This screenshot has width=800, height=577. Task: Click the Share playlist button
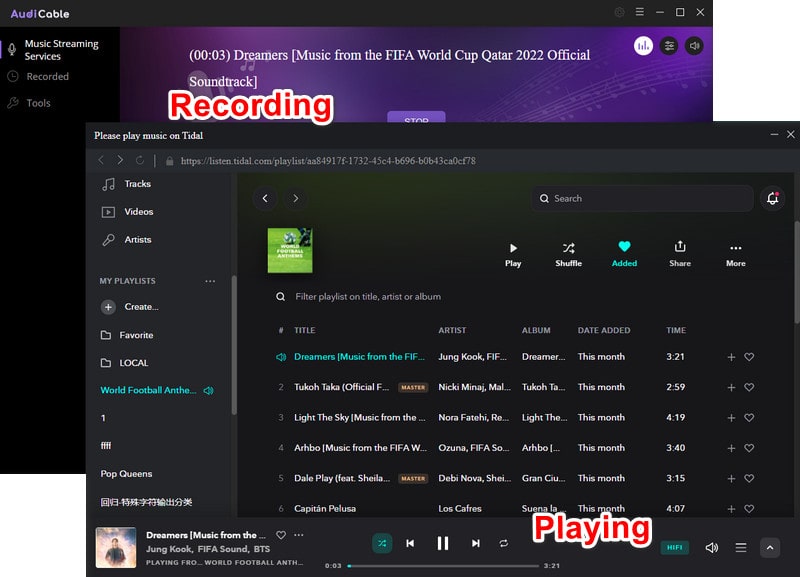(x=680, y=253)
